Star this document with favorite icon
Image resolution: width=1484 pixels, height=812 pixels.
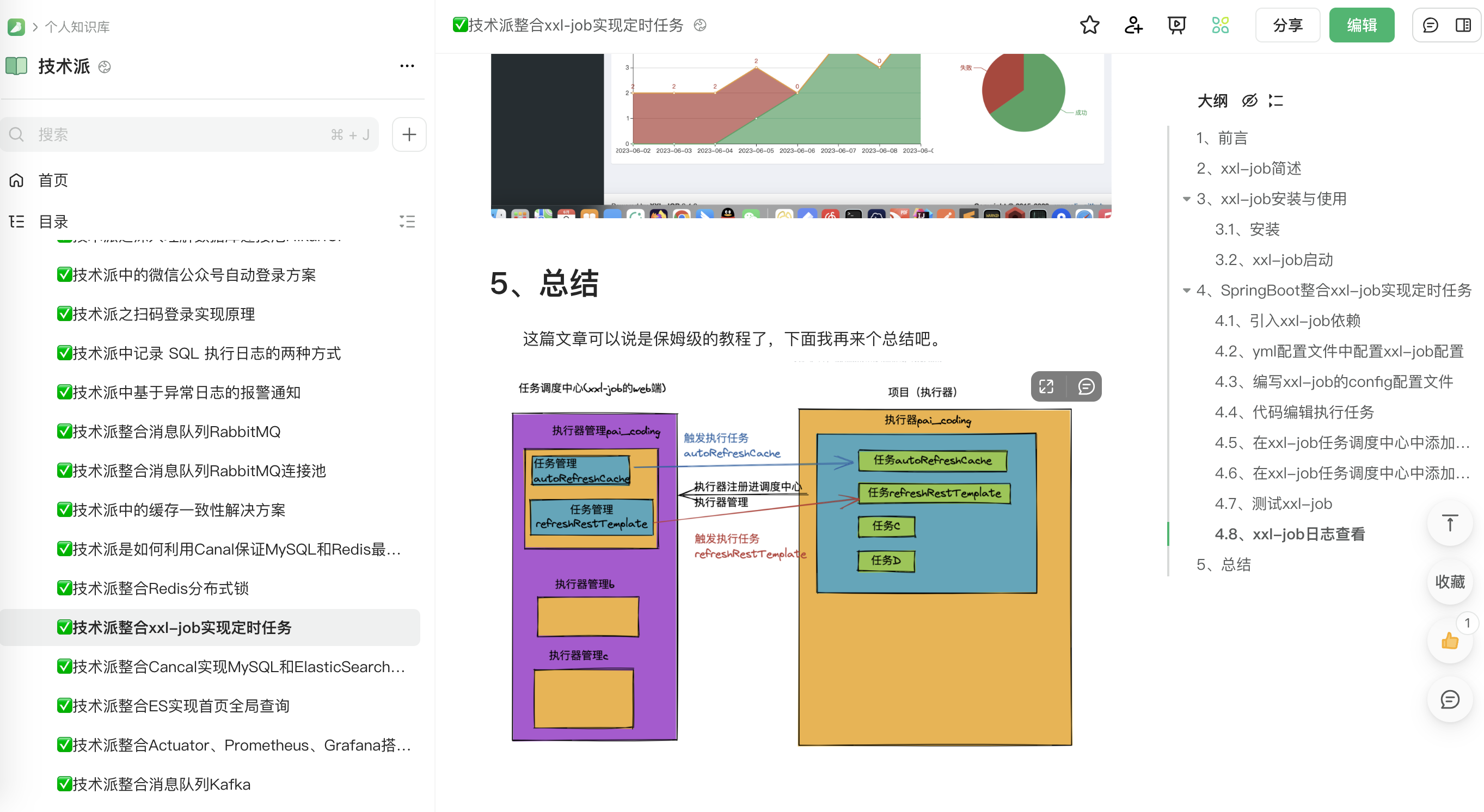pos(1089,26)
